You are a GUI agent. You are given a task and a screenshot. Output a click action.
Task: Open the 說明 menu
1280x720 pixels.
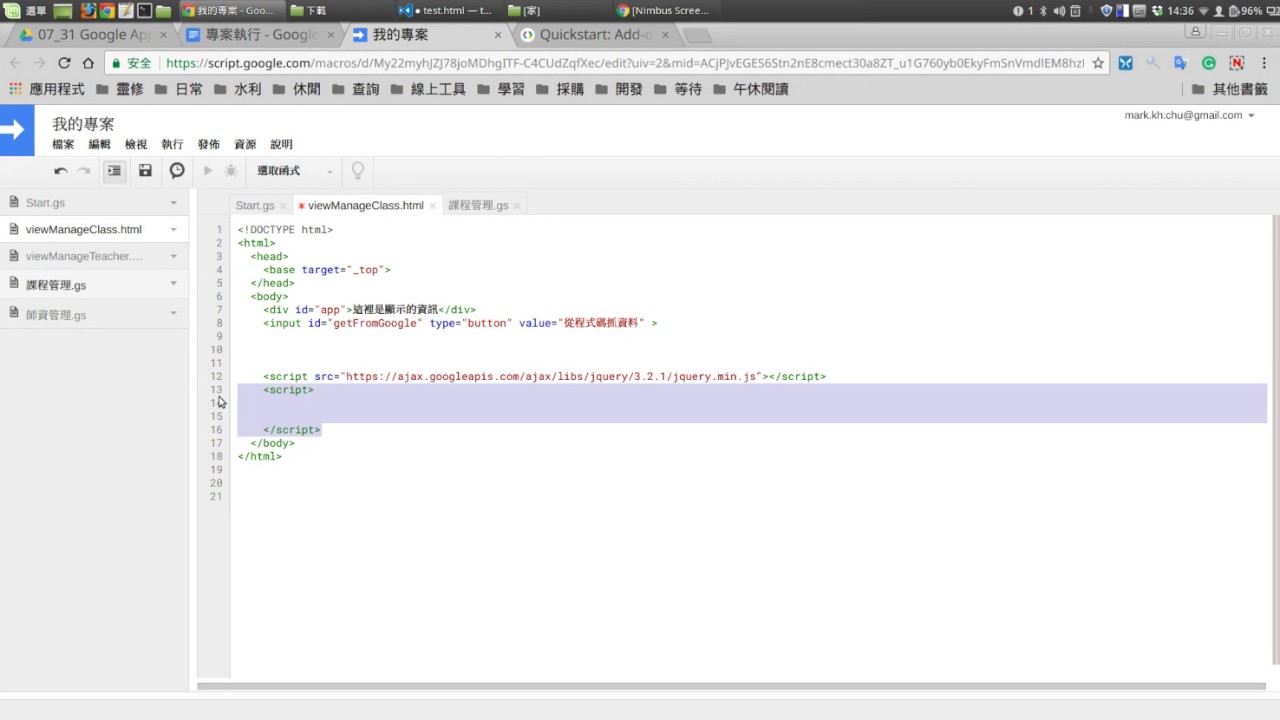tap(281, 145)
